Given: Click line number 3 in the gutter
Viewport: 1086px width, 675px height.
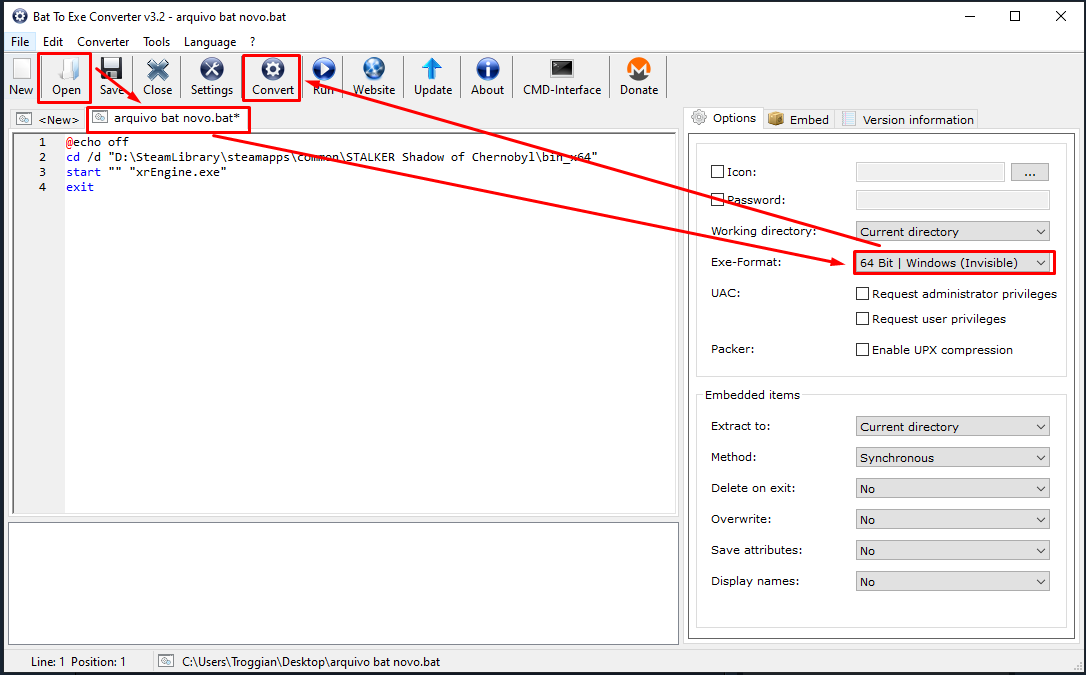Looking at the screenshot, I should (x=42, y=172).
